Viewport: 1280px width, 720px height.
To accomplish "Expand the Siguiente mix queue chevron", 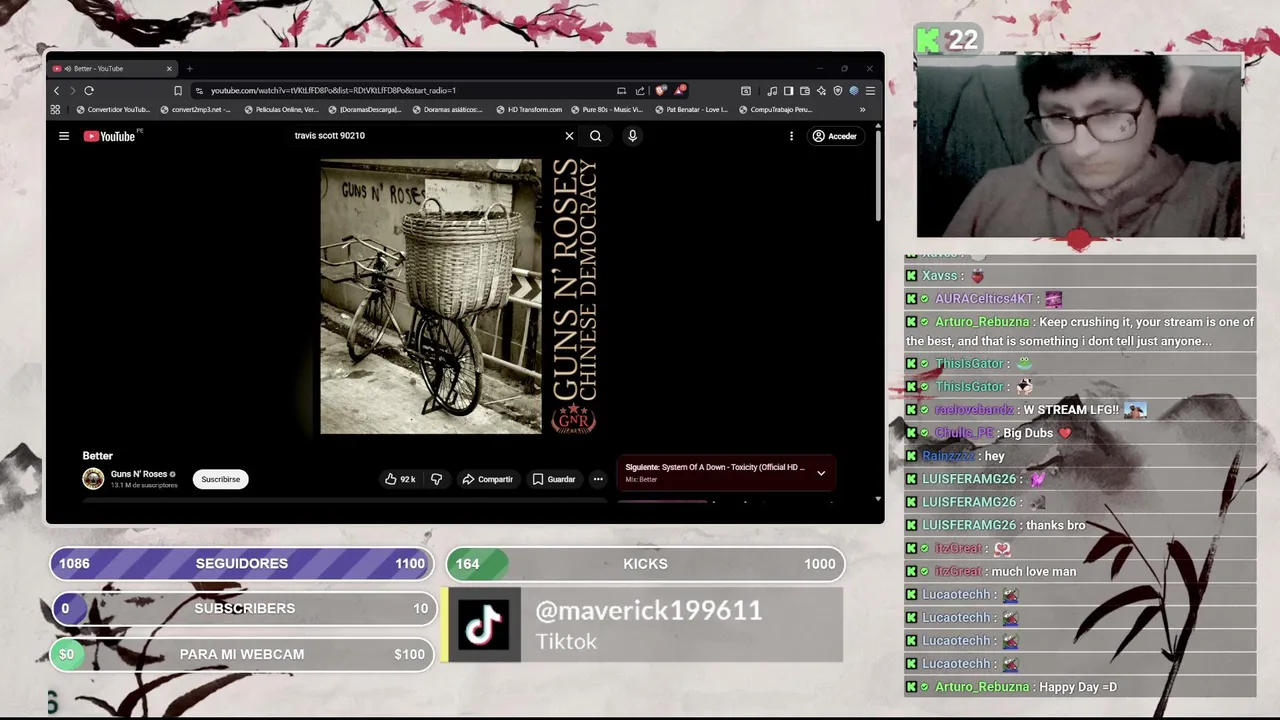I will pos(821,473).
